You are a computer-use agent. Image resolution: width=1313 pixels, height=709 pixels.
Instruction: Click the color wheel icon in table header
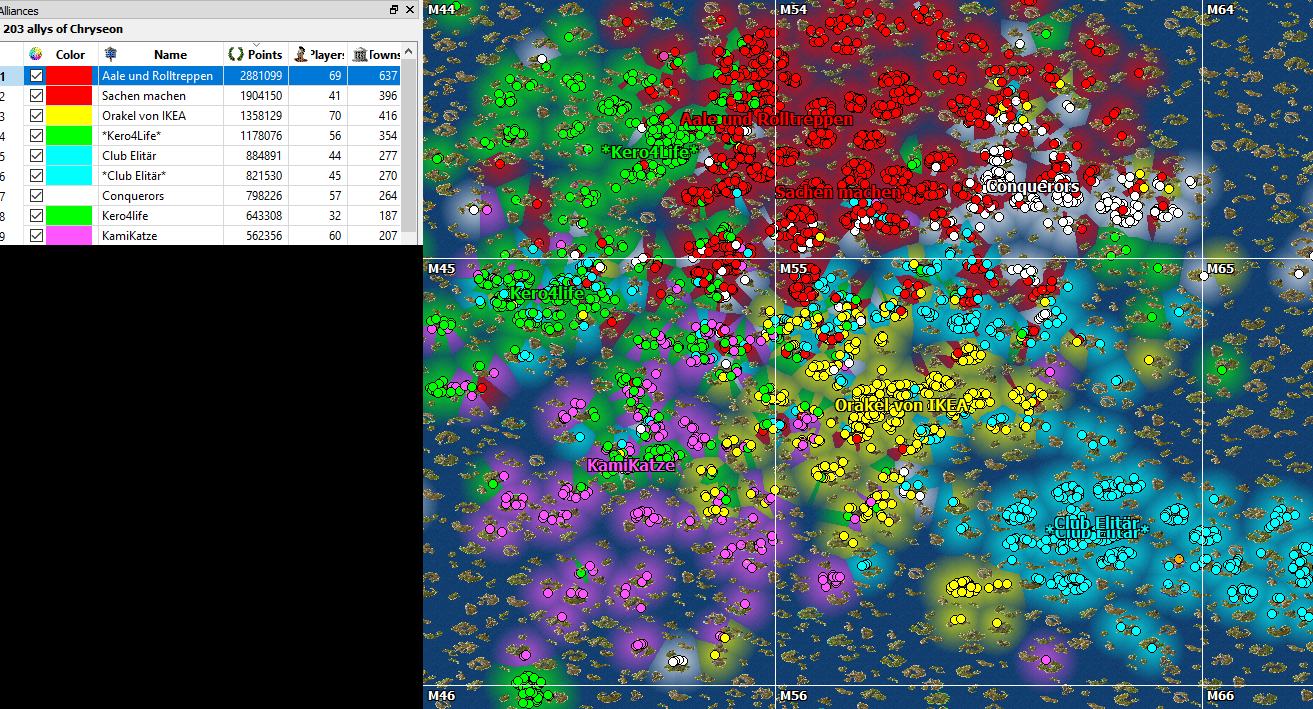[36, 54]
